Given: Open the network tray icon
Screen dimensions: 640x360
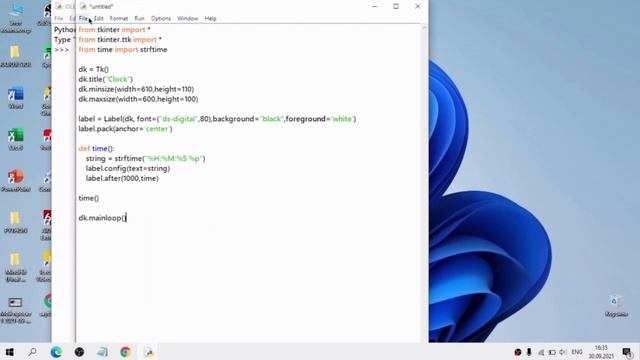Looking at the screenshot, I should click(x=541, y=352).
